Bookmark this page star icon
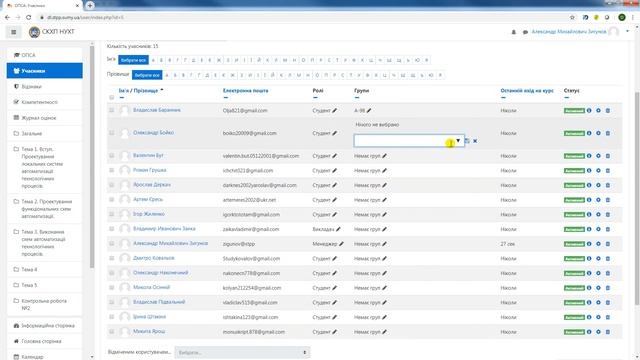 (572, 18)
